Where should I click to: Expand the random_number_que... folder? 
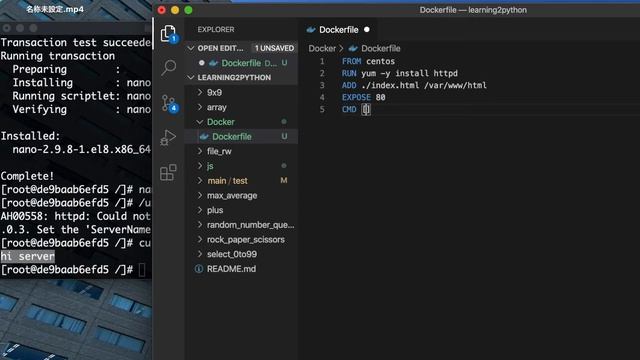[x=200, y=224]
